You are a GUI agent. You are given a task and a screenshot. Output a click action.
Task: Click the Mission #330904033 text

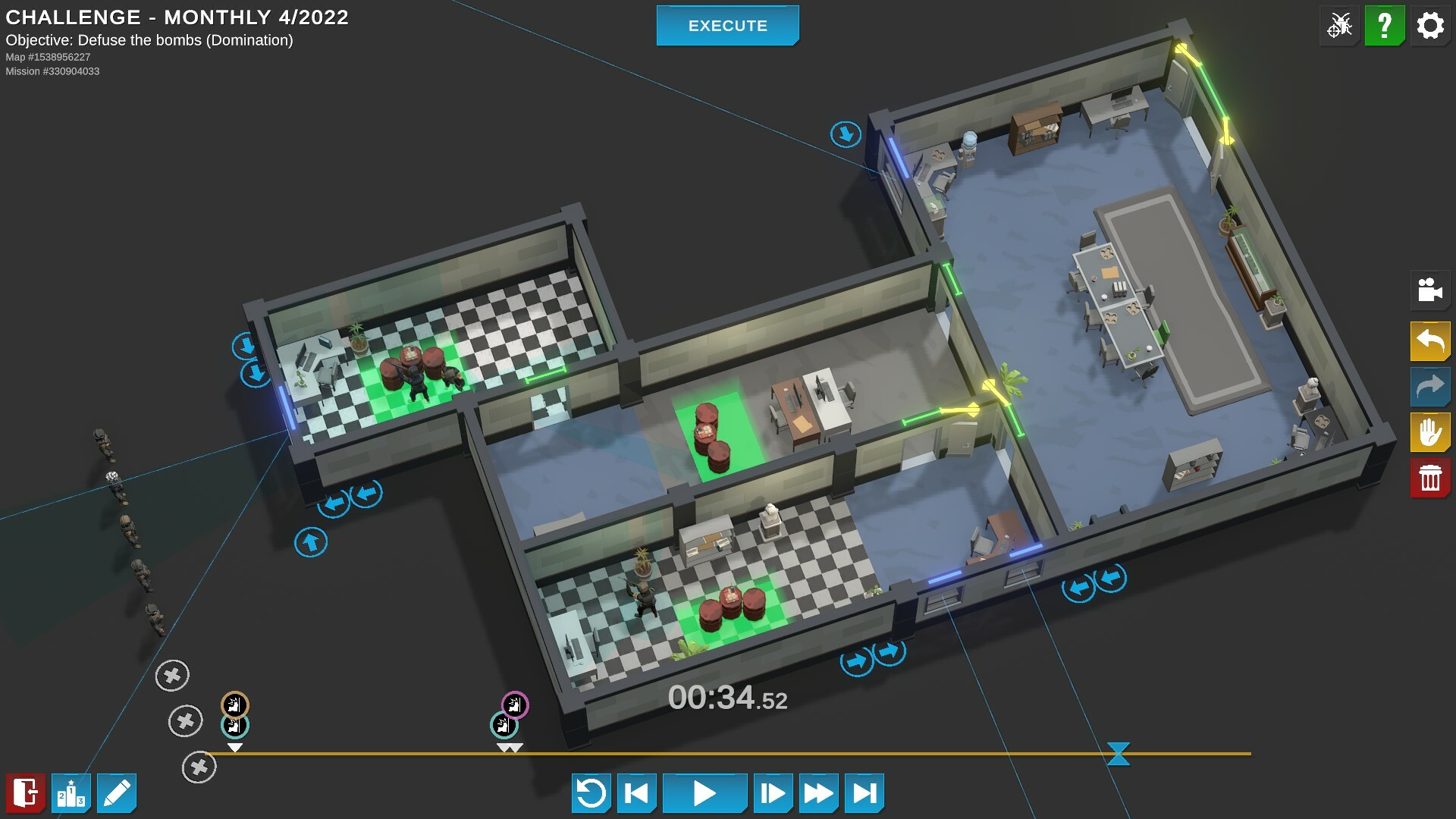(x=52, y=71)
